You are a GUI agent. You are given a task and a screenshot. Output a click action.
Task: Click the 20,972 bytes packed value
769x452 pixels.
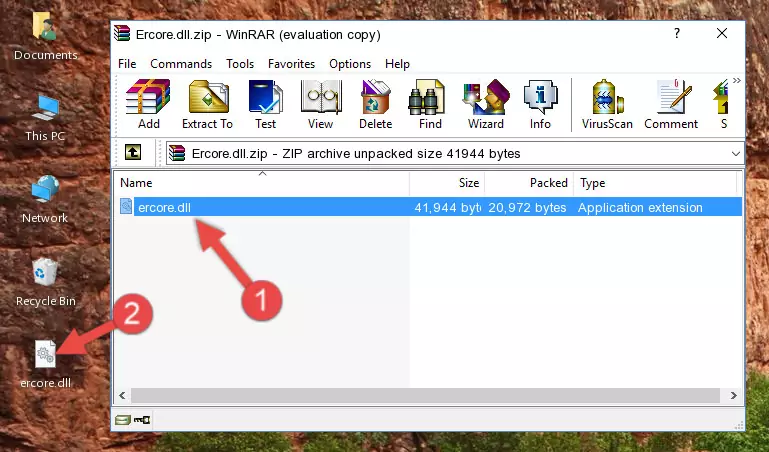(x=527, y=207)
